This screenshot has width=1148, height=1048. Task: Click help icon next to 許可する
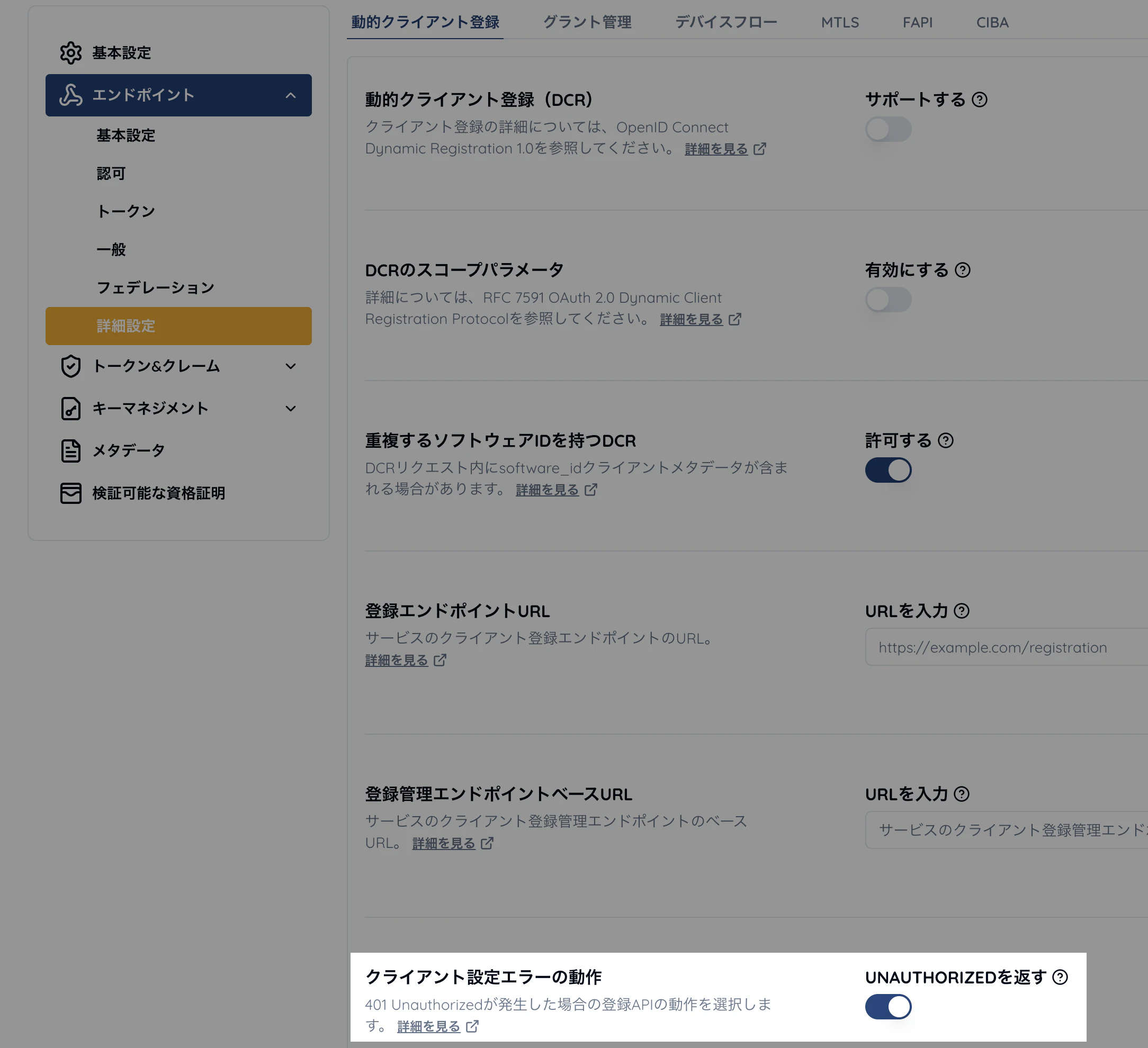[945, 440]
